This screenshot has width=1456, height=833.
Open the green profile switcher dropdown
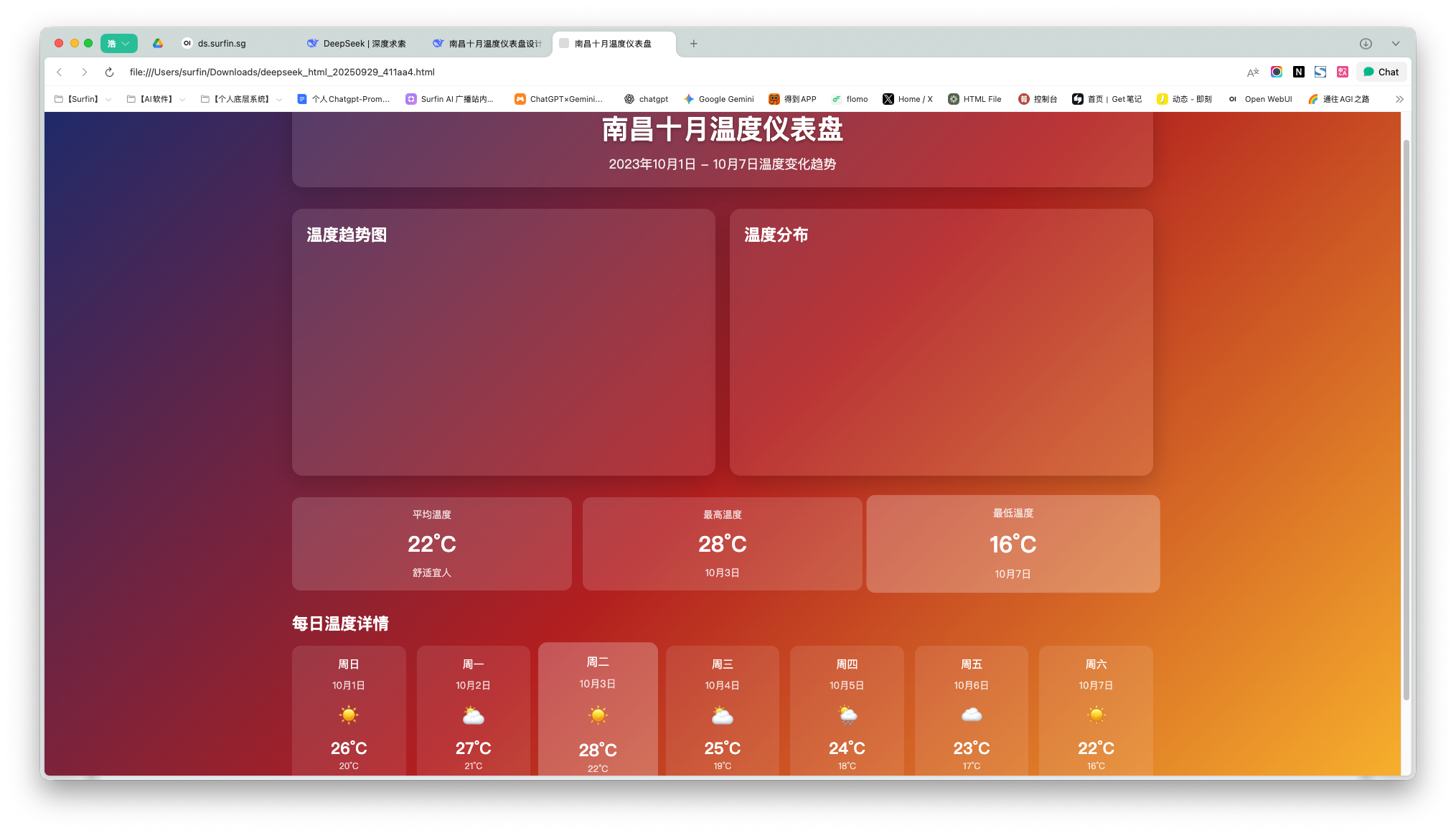(x=118, y=44)
